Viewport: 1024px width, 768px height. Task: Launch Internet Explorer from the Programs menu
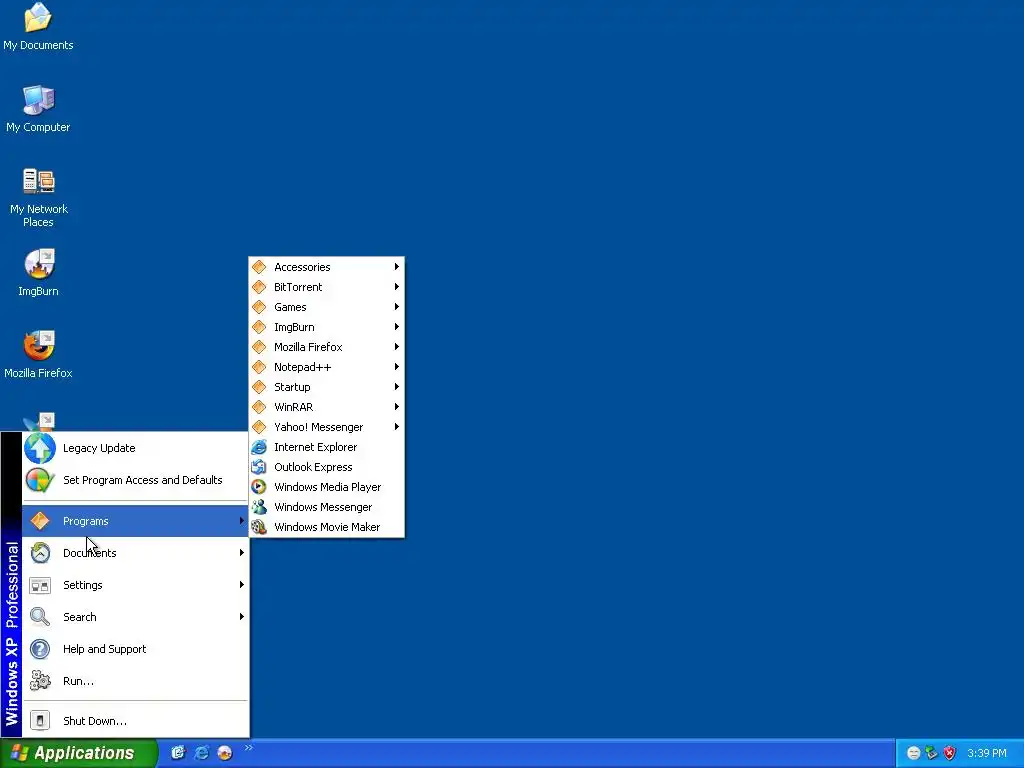click(x=327, y=447)
